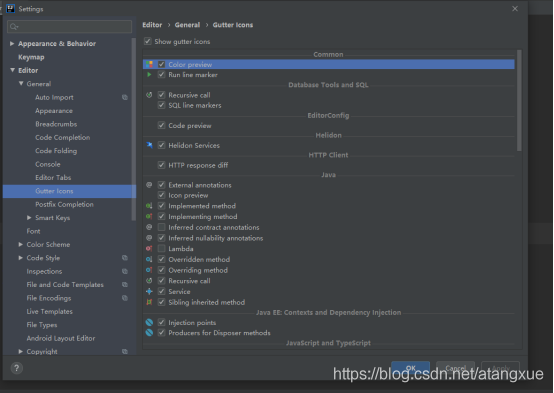Expand the Code Style node
This screenshot has height=393, width=554.
point(20,258)
